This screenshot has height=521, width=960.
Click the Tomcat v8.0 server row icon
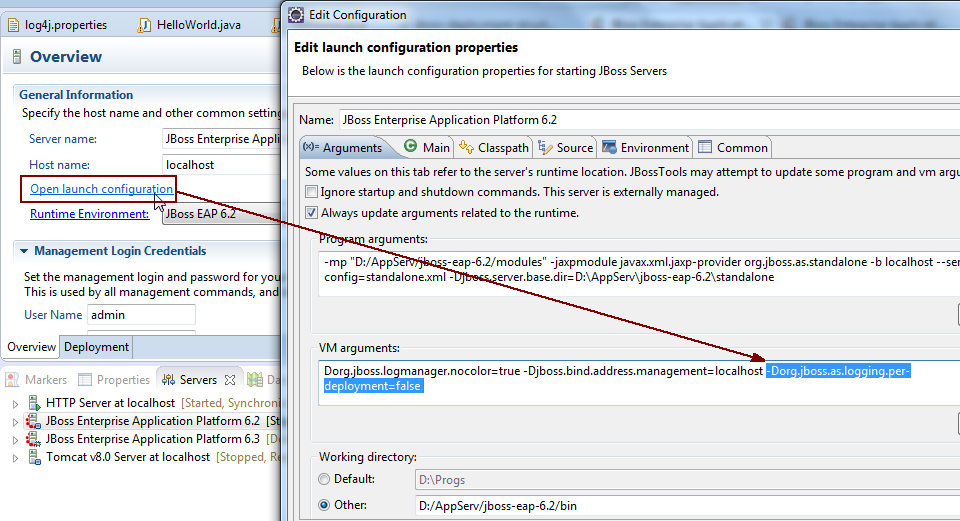(x=34, y=457)
